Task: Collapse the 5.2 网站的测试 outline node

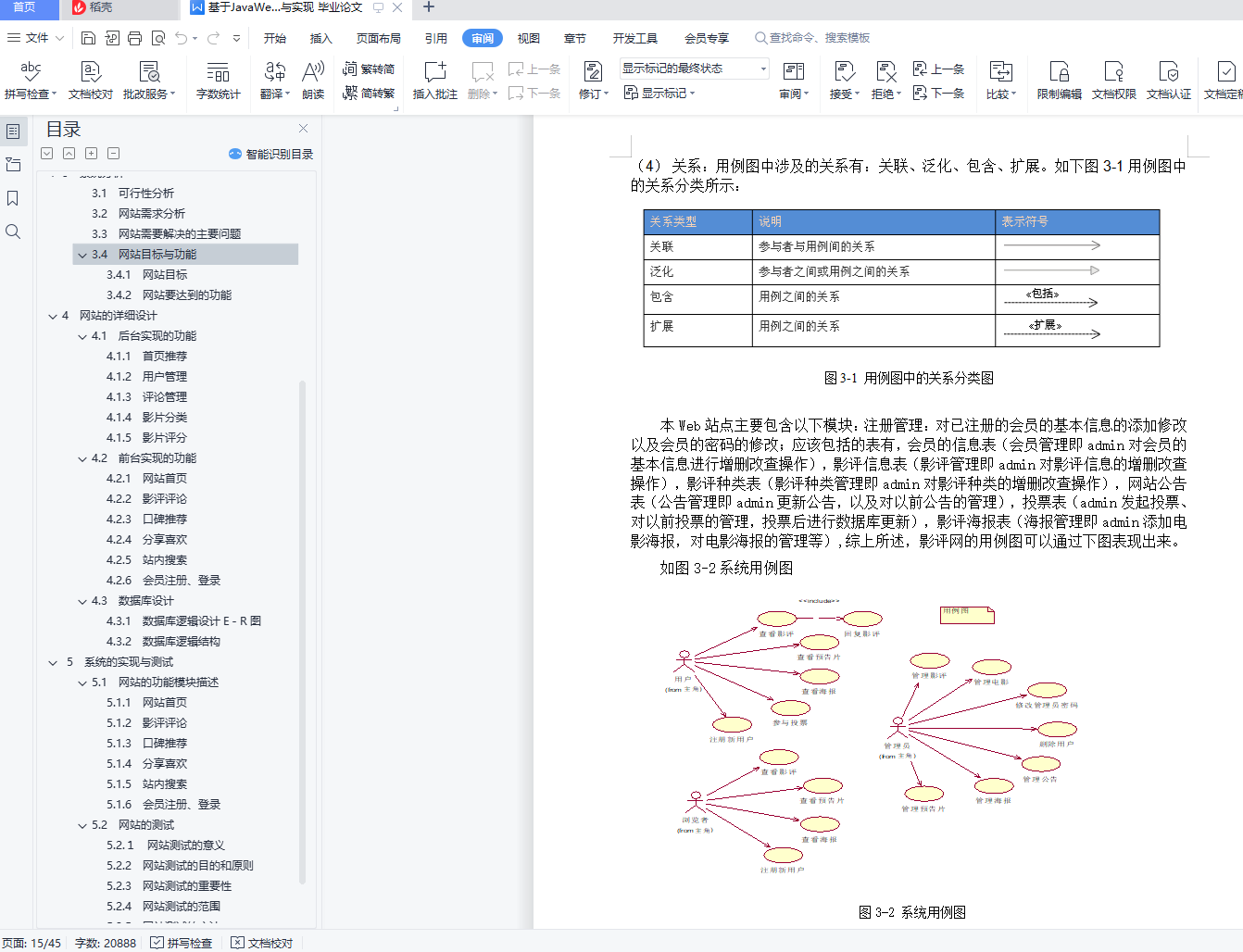Action: 82,825
